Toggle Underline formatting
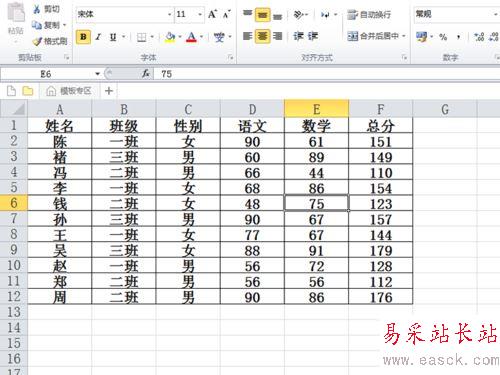The height and width of the screenshot is (375, 500). pyautogui.click(x=113, y=37)
